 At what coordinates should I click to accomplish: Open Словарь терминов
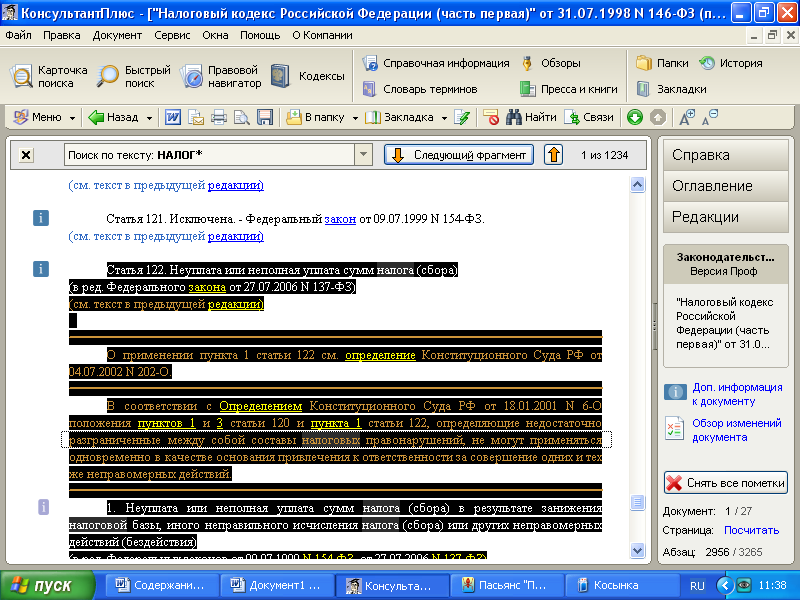point(420,89)
